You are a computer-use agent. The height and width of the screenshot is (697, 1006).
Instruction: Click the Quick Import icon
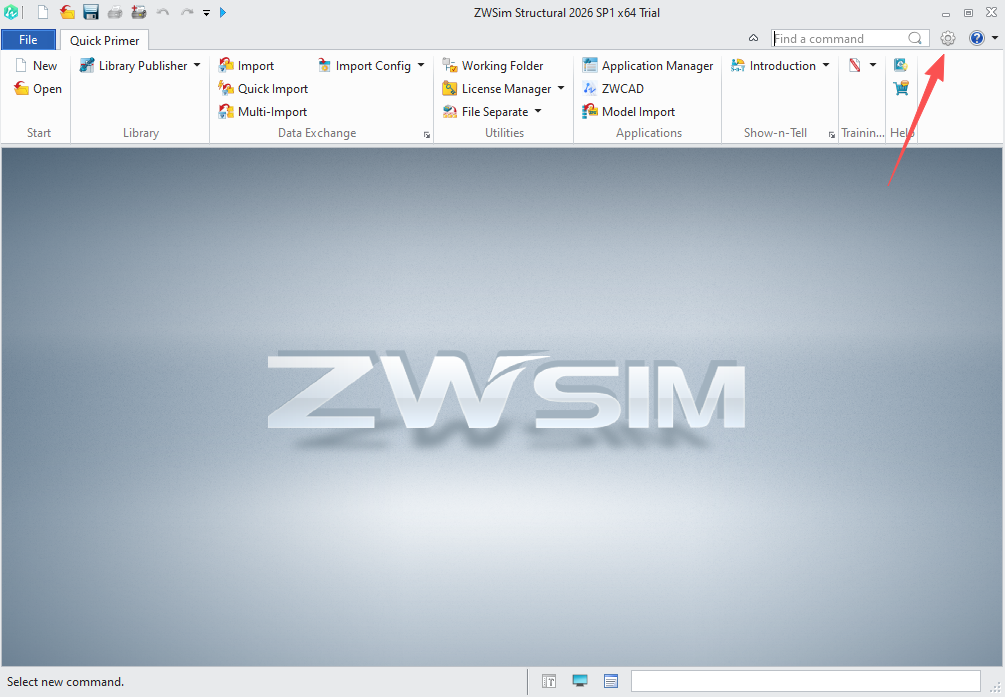(x=227, y=89)
